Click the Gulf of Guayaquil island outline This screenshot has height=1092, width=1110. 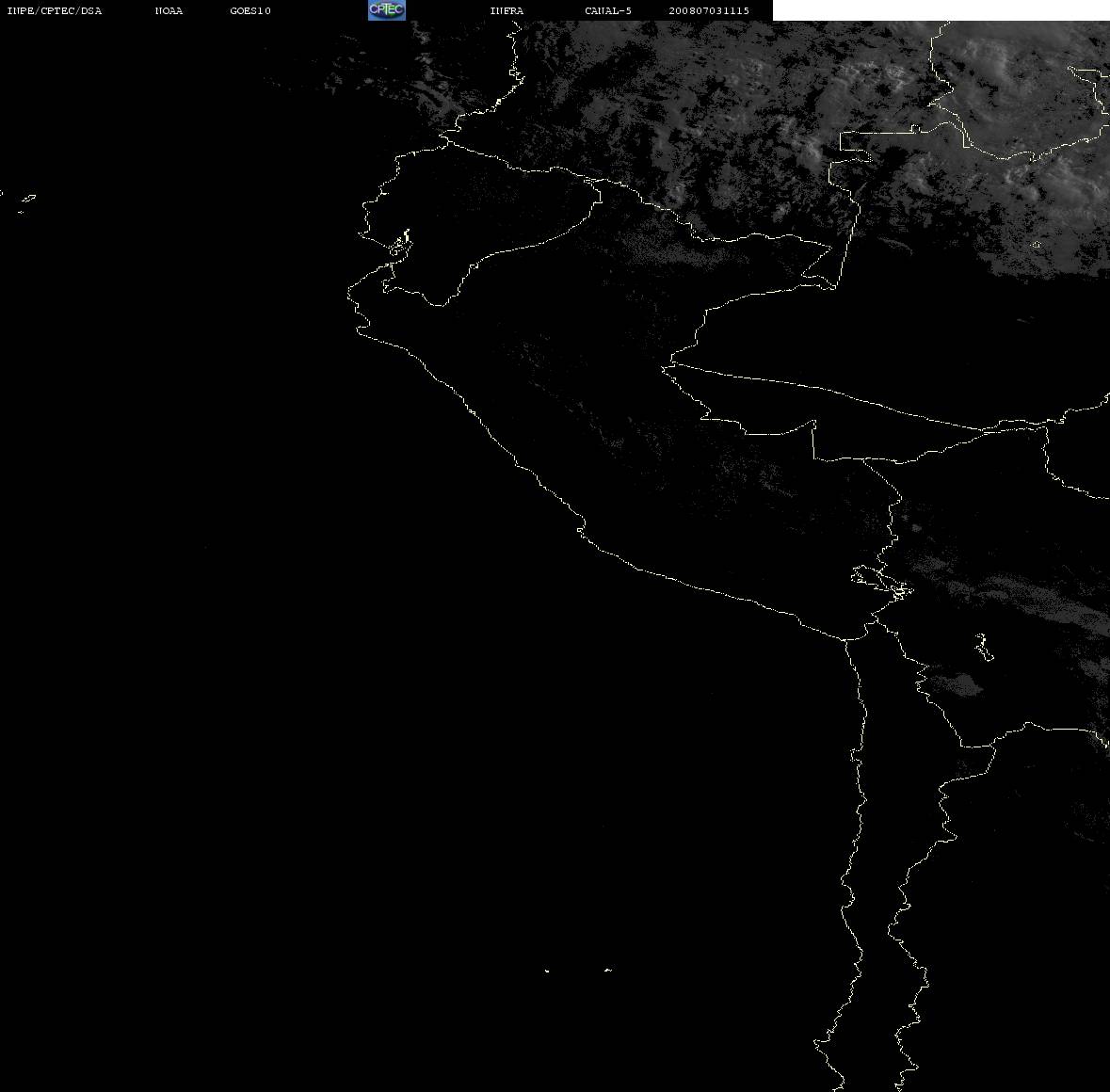tap(401, 244)
